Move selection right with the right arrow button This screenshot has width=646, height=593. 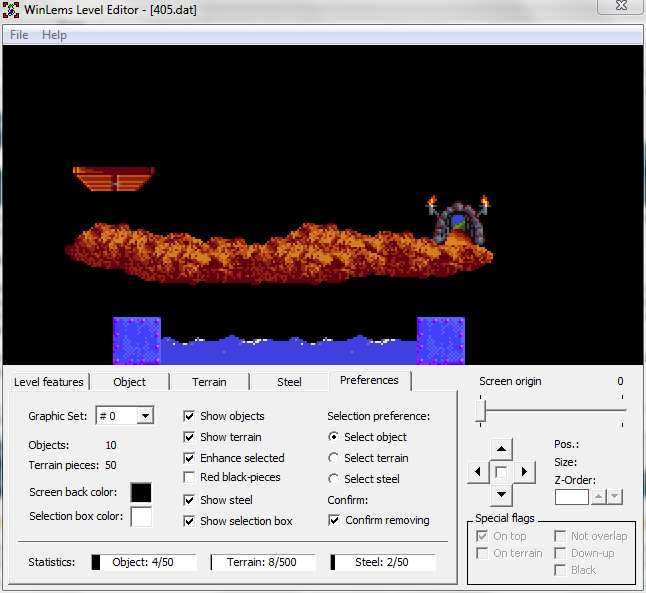point(524,472)
